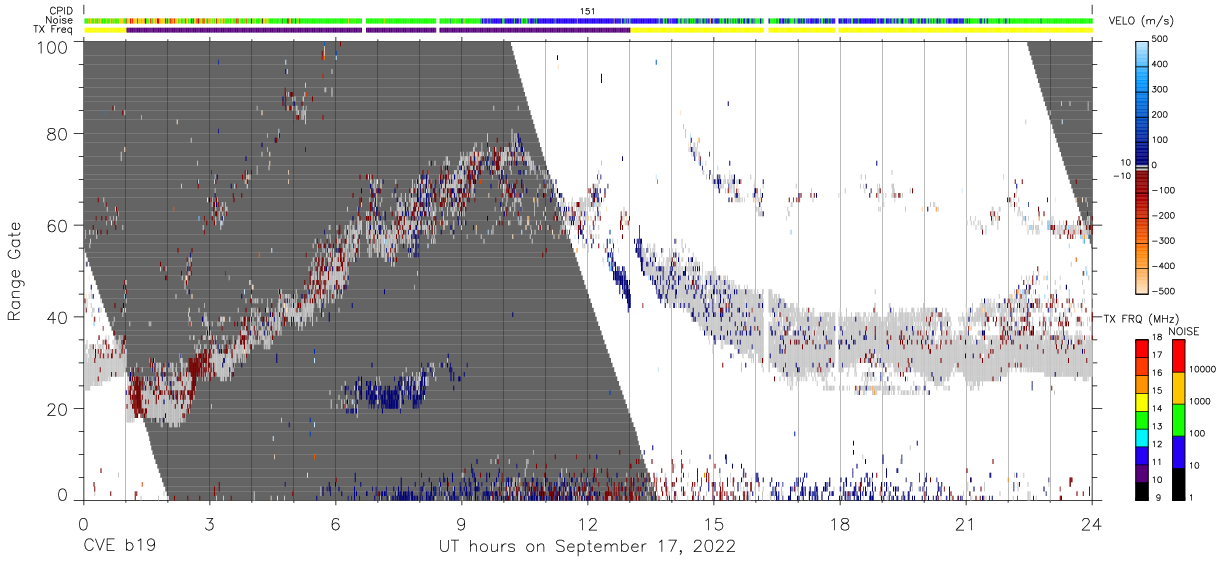Click the Range Gate tick label "20"

click(x=58, y=409)
